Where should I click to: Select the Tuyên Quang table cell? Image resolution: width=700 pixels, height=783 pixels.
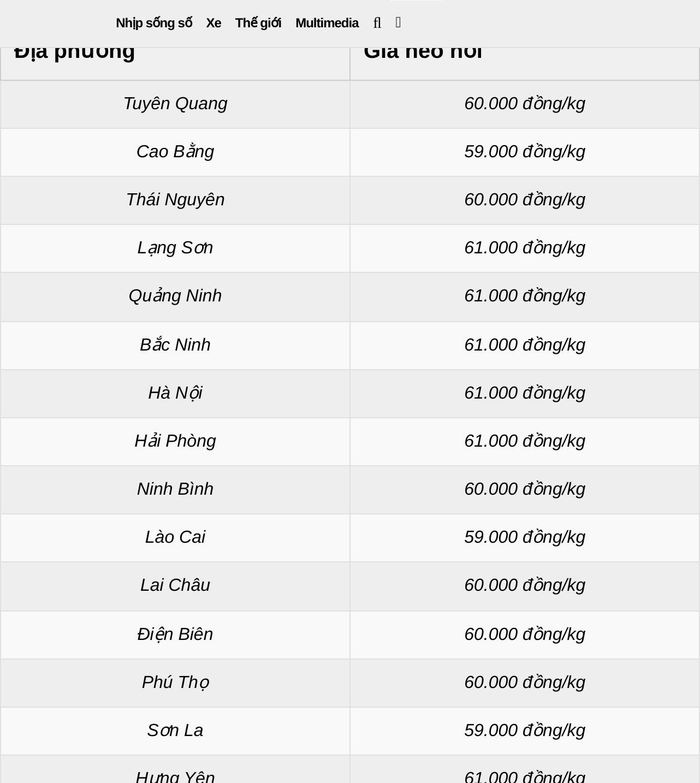coord(175,104)
